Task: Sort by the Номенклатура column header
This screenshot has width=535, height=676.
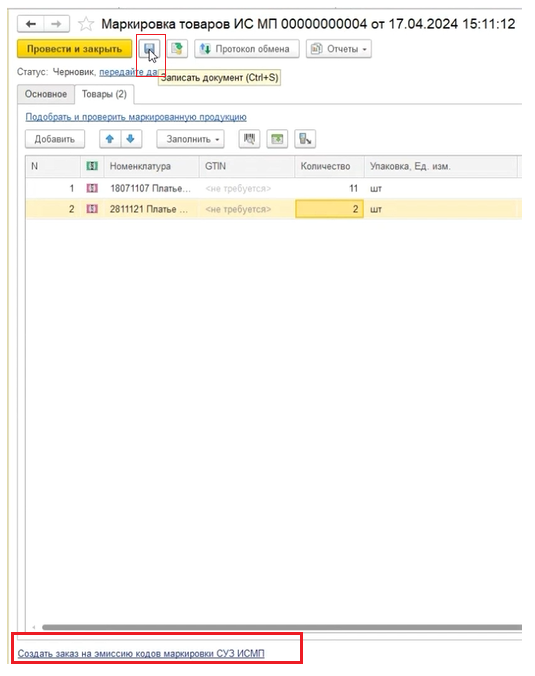Action: click(151, 166)
